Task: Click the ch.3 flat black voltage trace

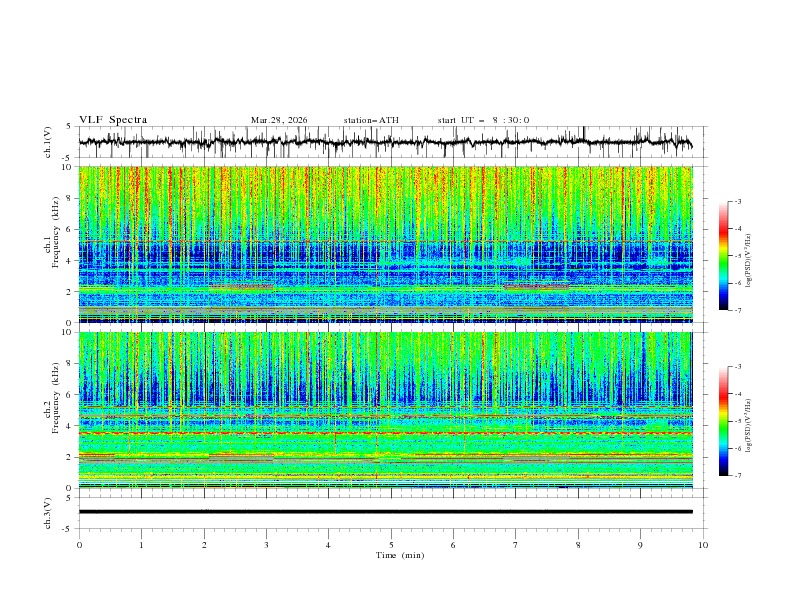Action: 385,512
